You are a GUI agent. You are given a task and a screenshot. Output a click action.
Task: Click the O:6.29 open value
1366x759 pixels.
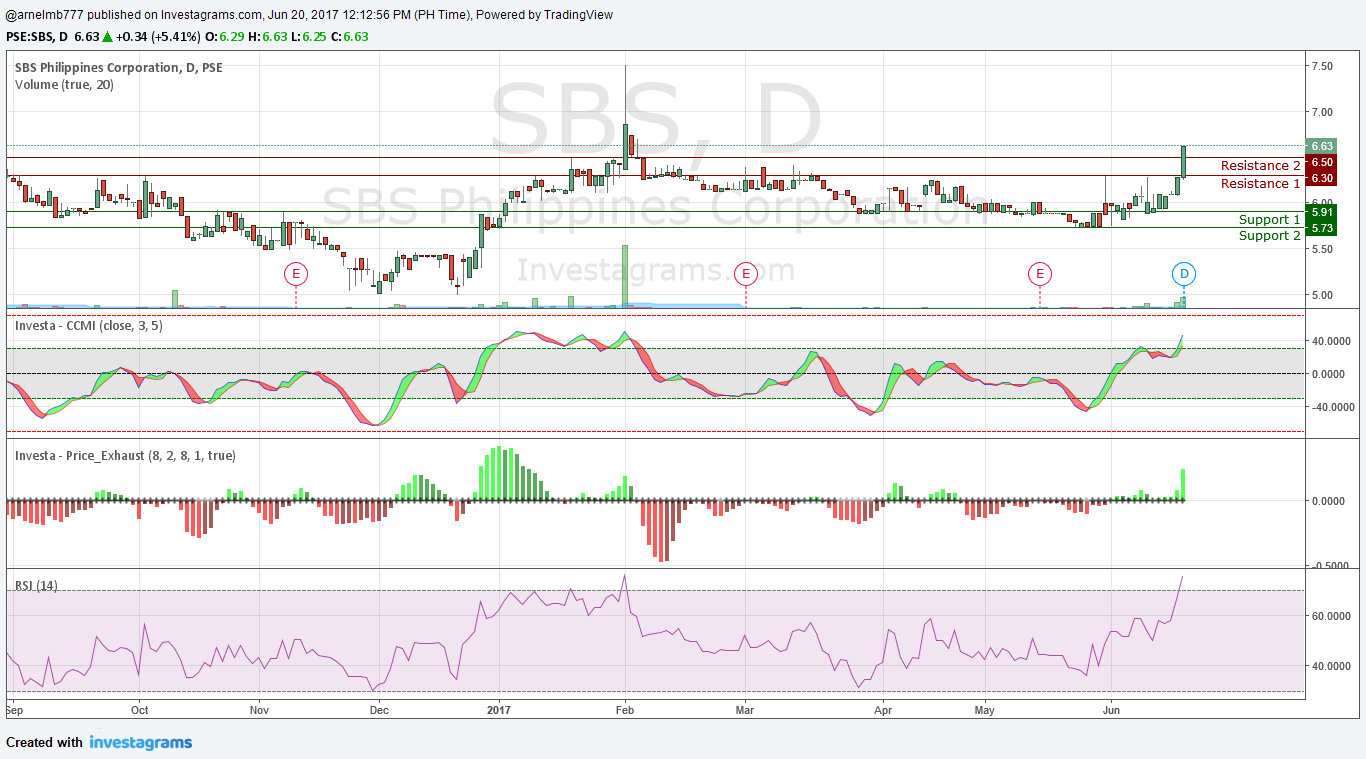point(223,37)
